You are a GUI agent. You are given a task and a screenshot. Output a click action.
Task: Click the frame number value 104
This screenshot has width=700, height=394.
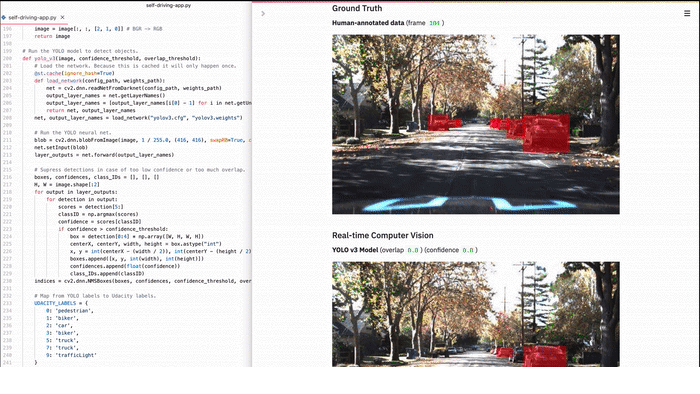click(434, 23)
